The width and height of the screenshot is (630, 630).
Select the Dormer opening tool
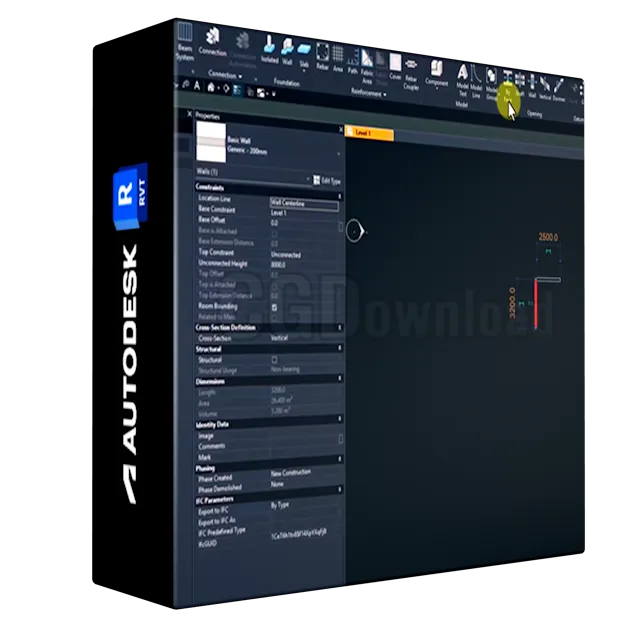(559, 89)
